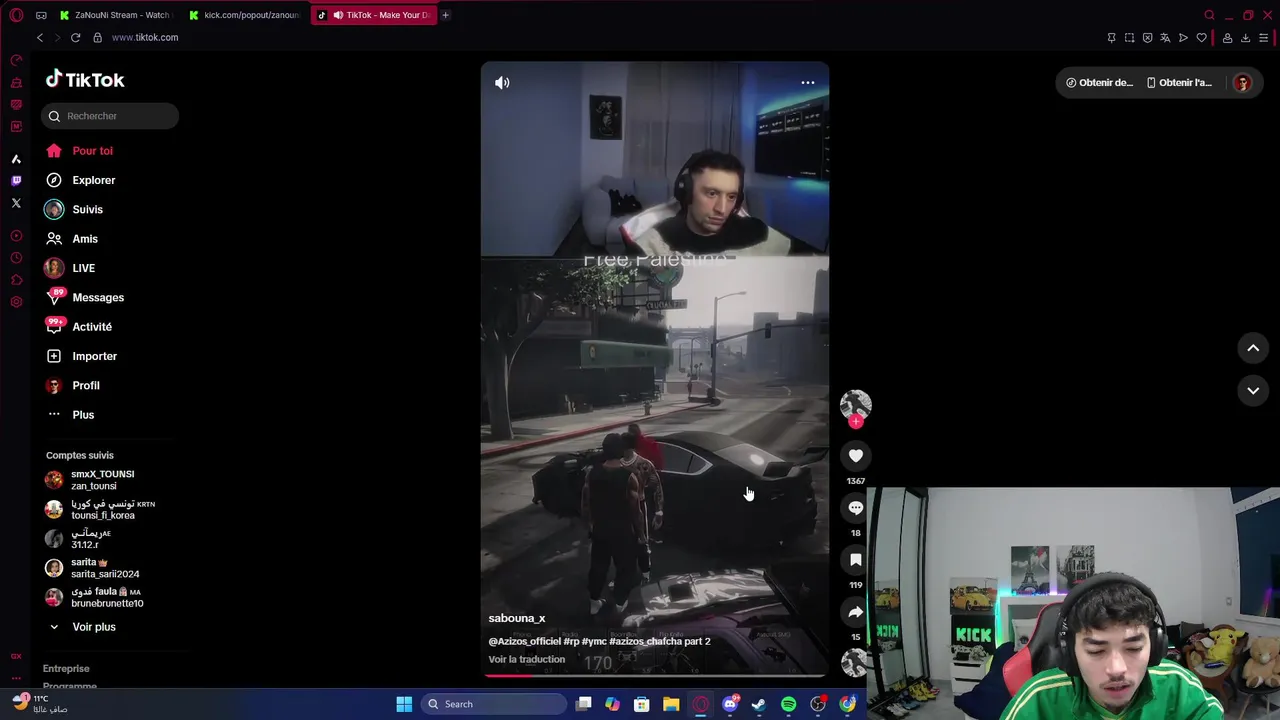Share the video using the arrow icon
This screenshot has width=1280, height=720.
856,612
